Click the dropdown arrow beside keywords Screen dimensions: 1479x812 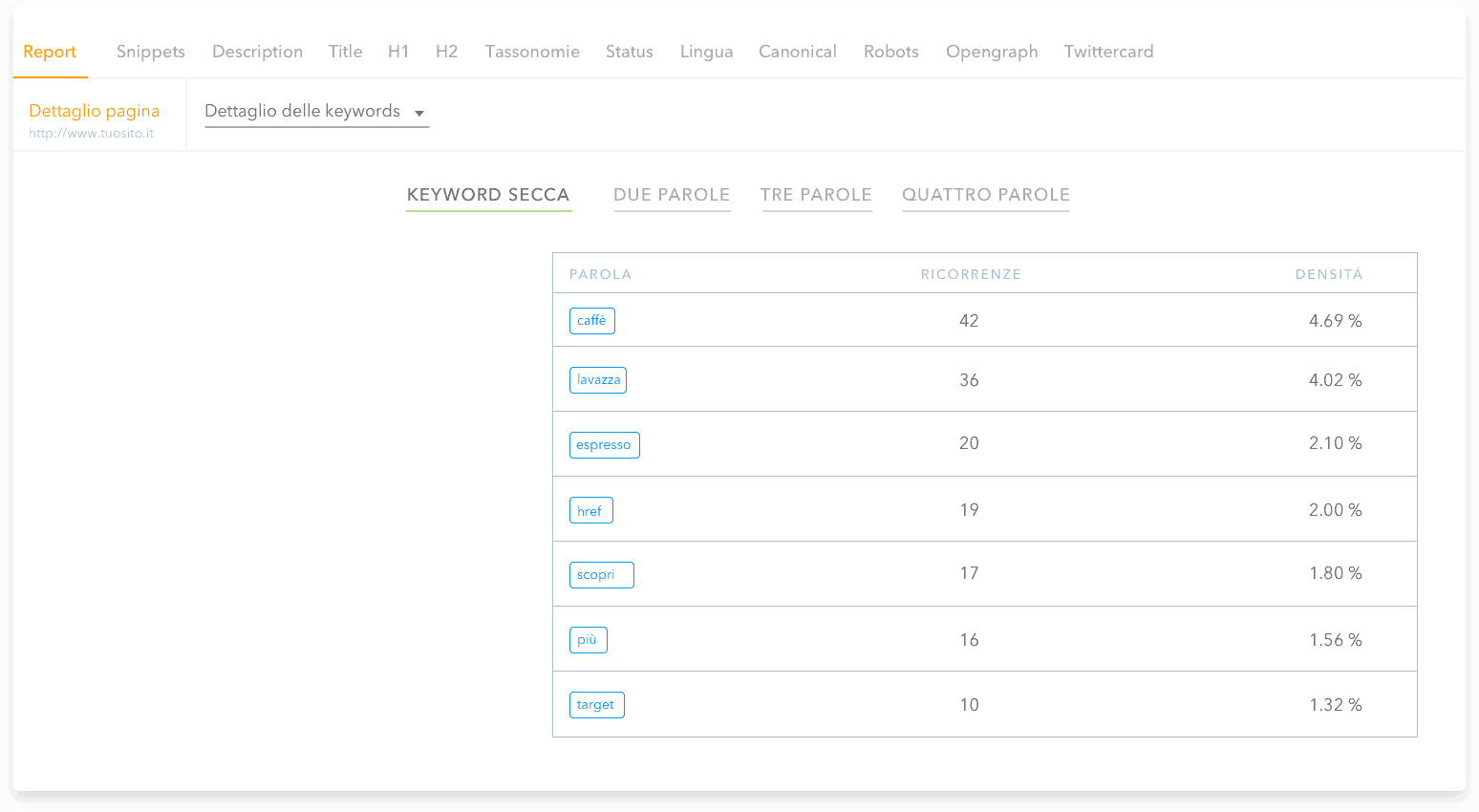418,114
